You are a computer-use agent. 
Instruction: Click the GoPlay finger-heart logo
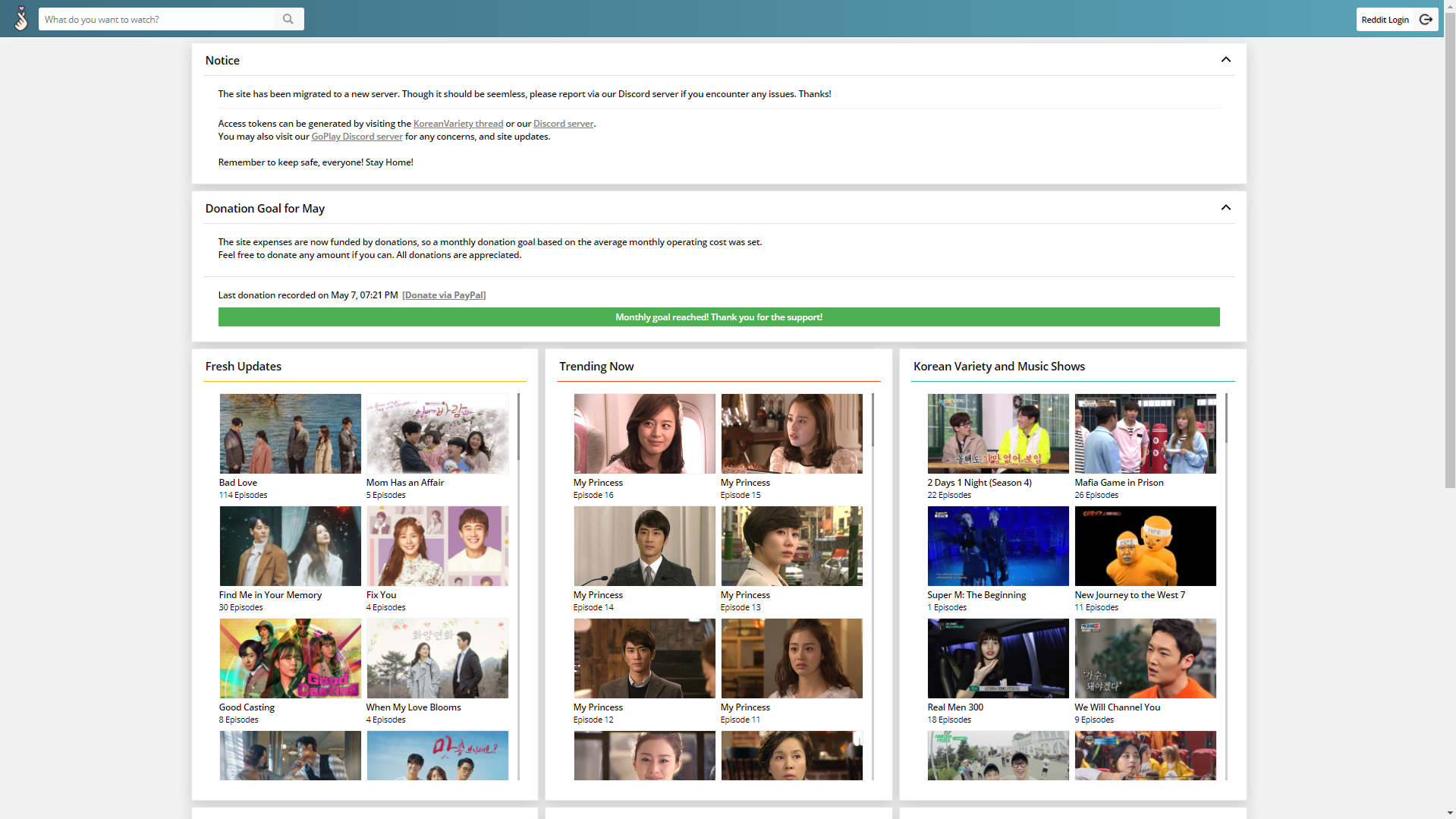[21, 18]
